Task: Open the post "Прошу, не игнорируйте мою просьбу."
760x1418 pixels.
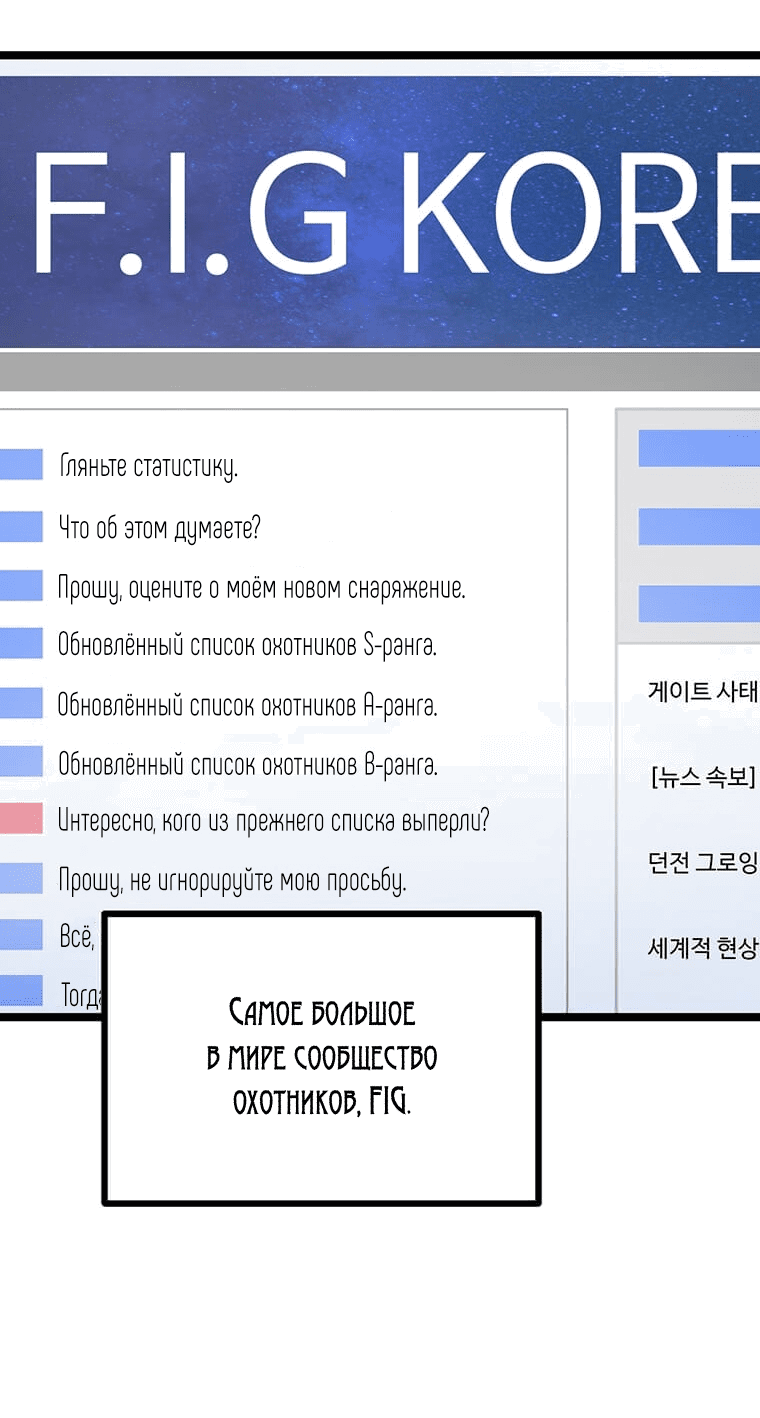Action: pos(232,881)
